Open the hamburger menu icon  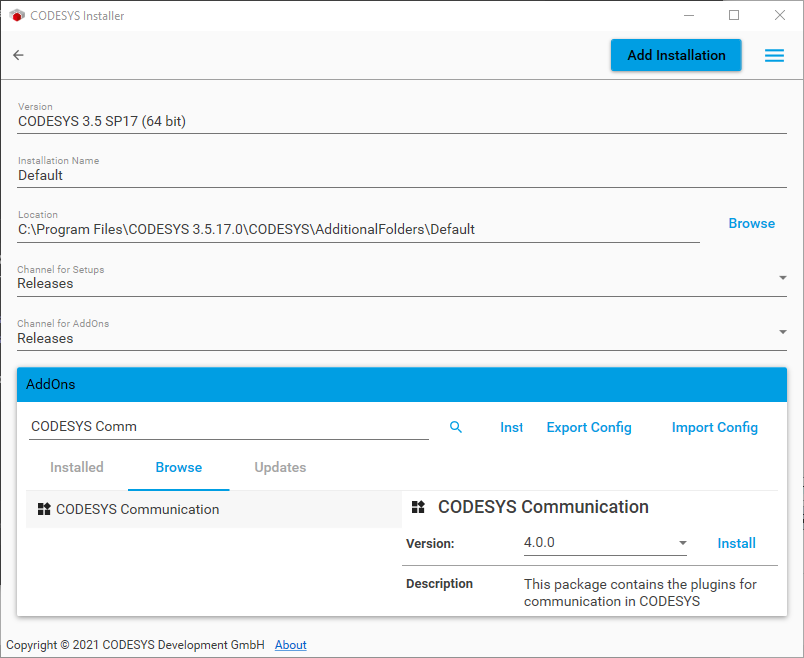[x=774, y=56]
